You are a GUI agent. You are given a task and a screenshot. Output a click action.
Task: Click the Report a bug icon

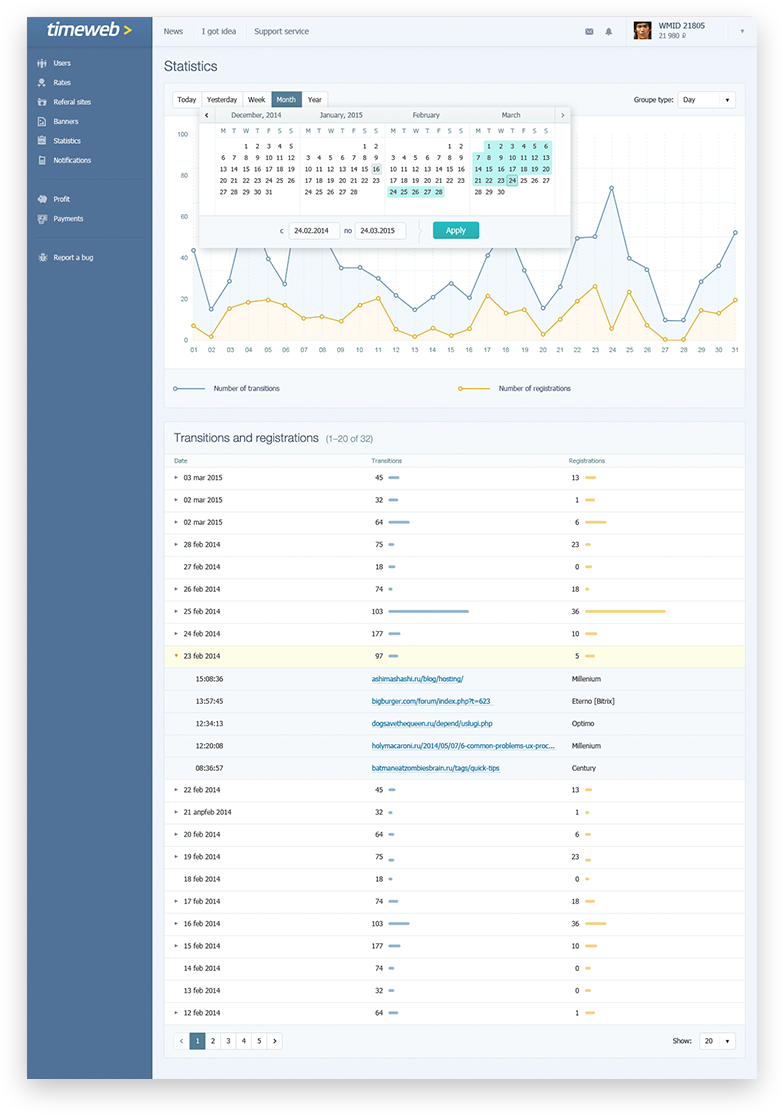pyautogui.click(x=42, y=258)
